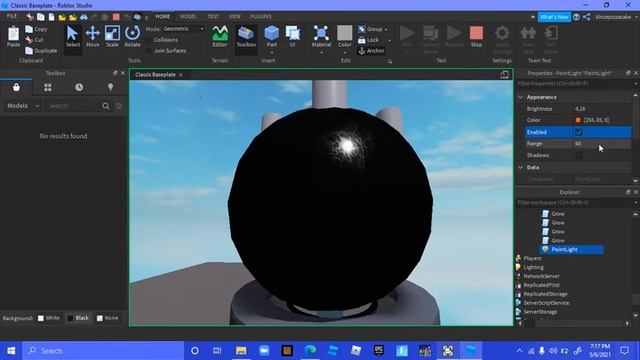The height and width of the screenshot is (360, 640).
Task: Select ReplicatedStorage in Explorer
Action: click(545, 294)
